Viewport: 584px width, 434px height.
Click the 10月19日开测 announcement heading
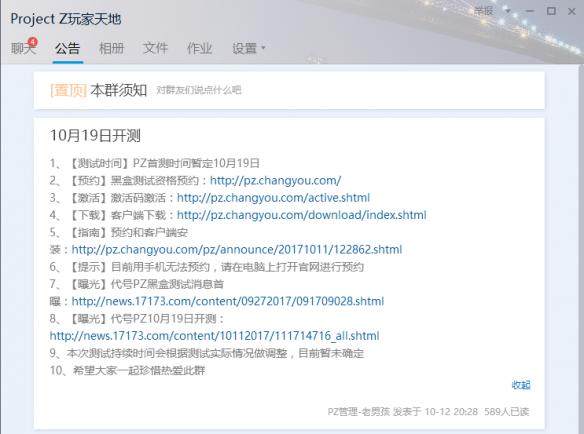tap(95, 135)
